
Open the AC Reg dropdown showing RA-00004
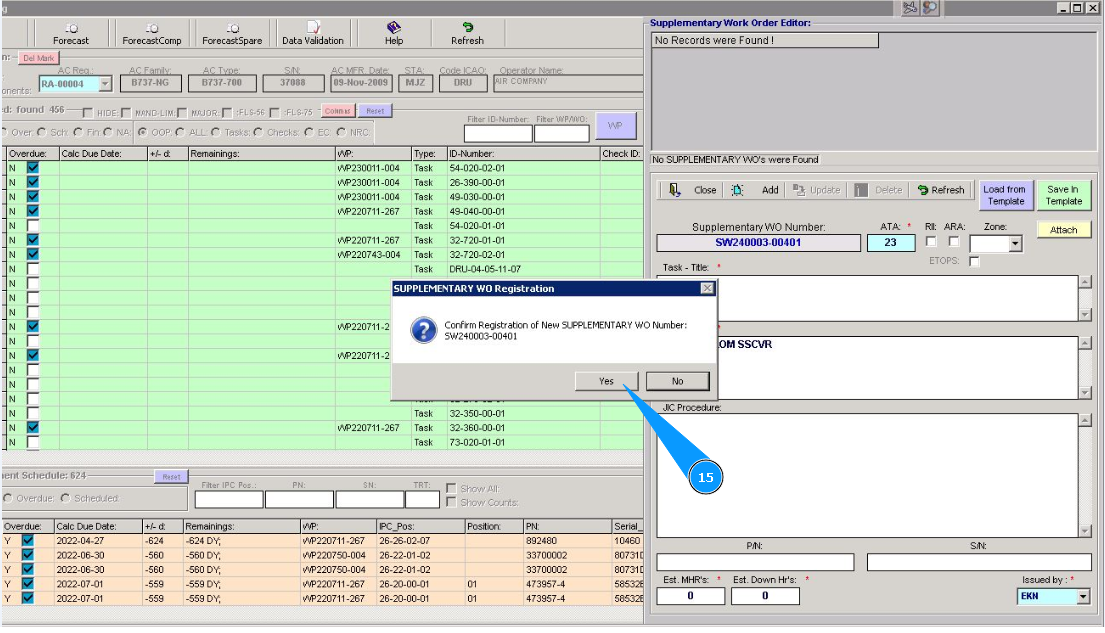tap(105, 85)
